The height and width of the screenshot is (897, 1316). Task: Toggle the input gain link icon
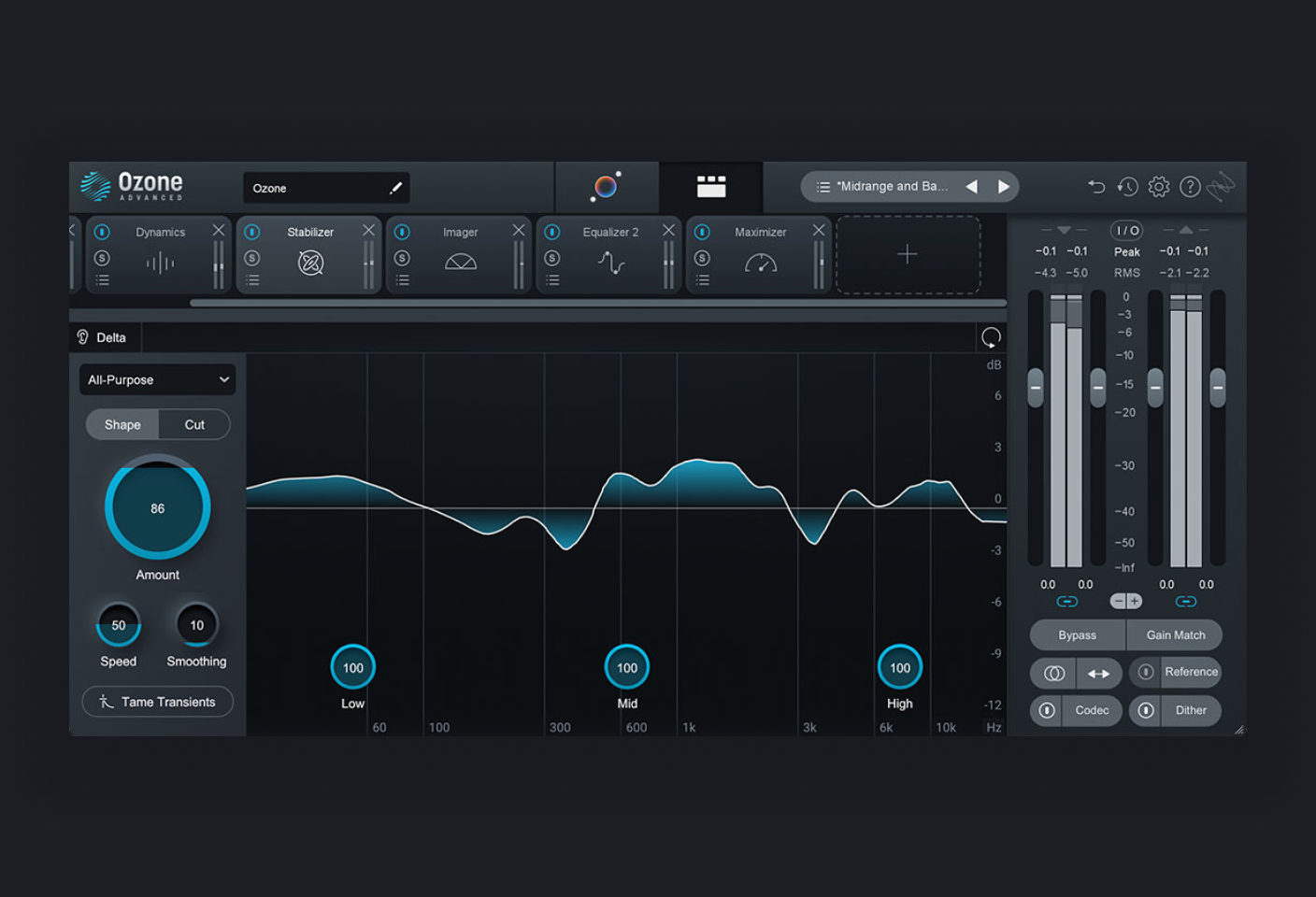click(1066, 601)
